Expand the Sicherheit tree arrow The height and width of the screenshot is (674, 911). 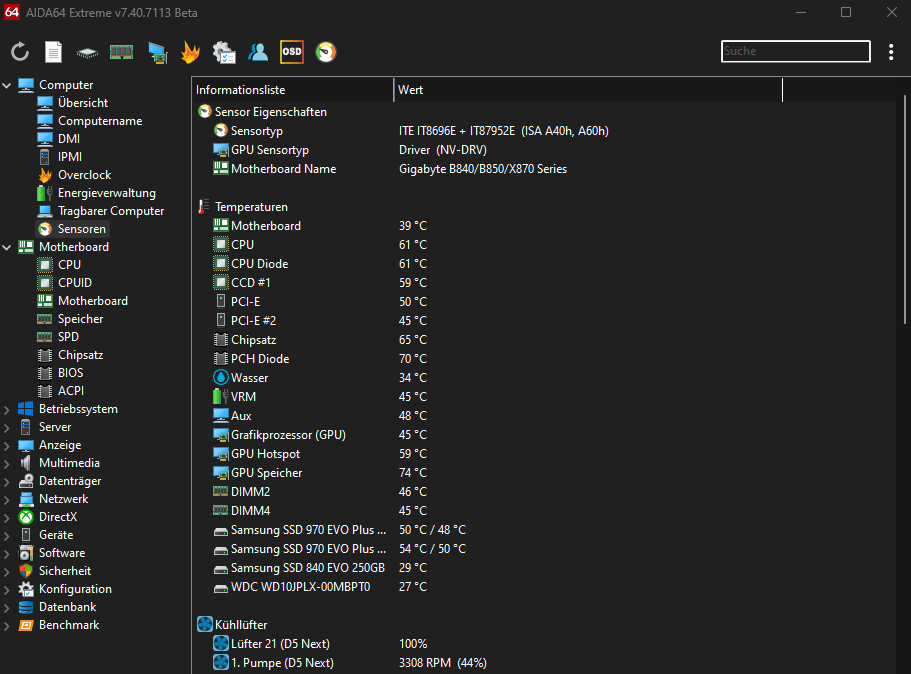(x=7, y=572)
